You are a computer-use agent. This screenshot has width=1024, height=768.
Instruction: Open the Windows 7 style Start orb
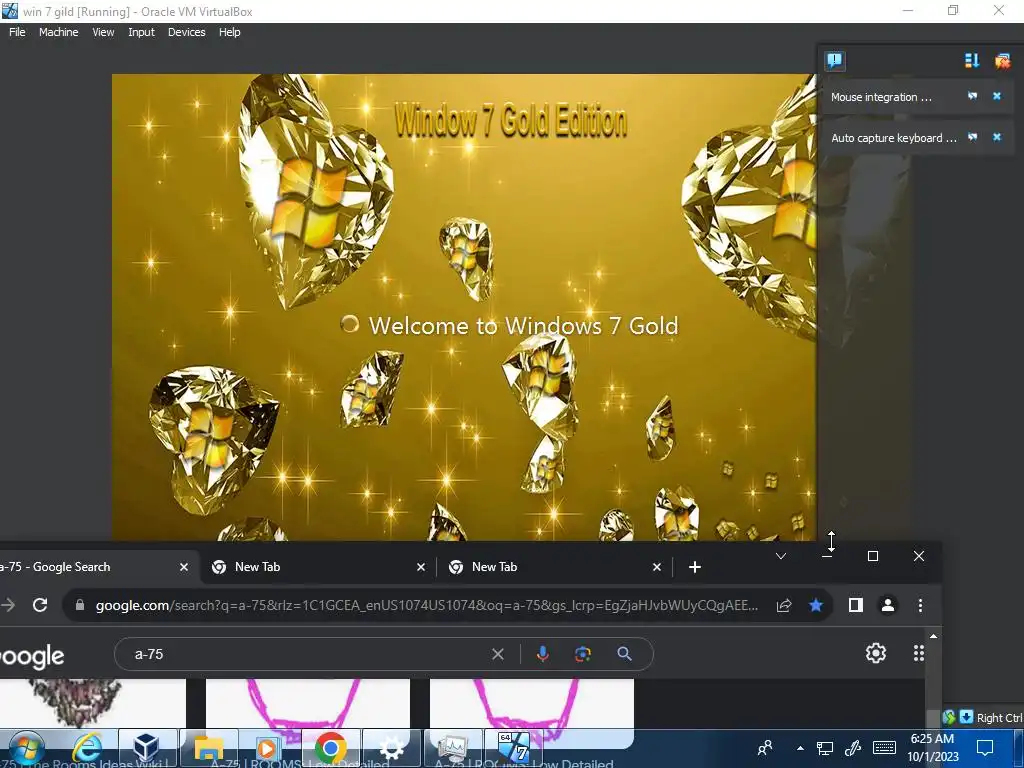point(27,748)
